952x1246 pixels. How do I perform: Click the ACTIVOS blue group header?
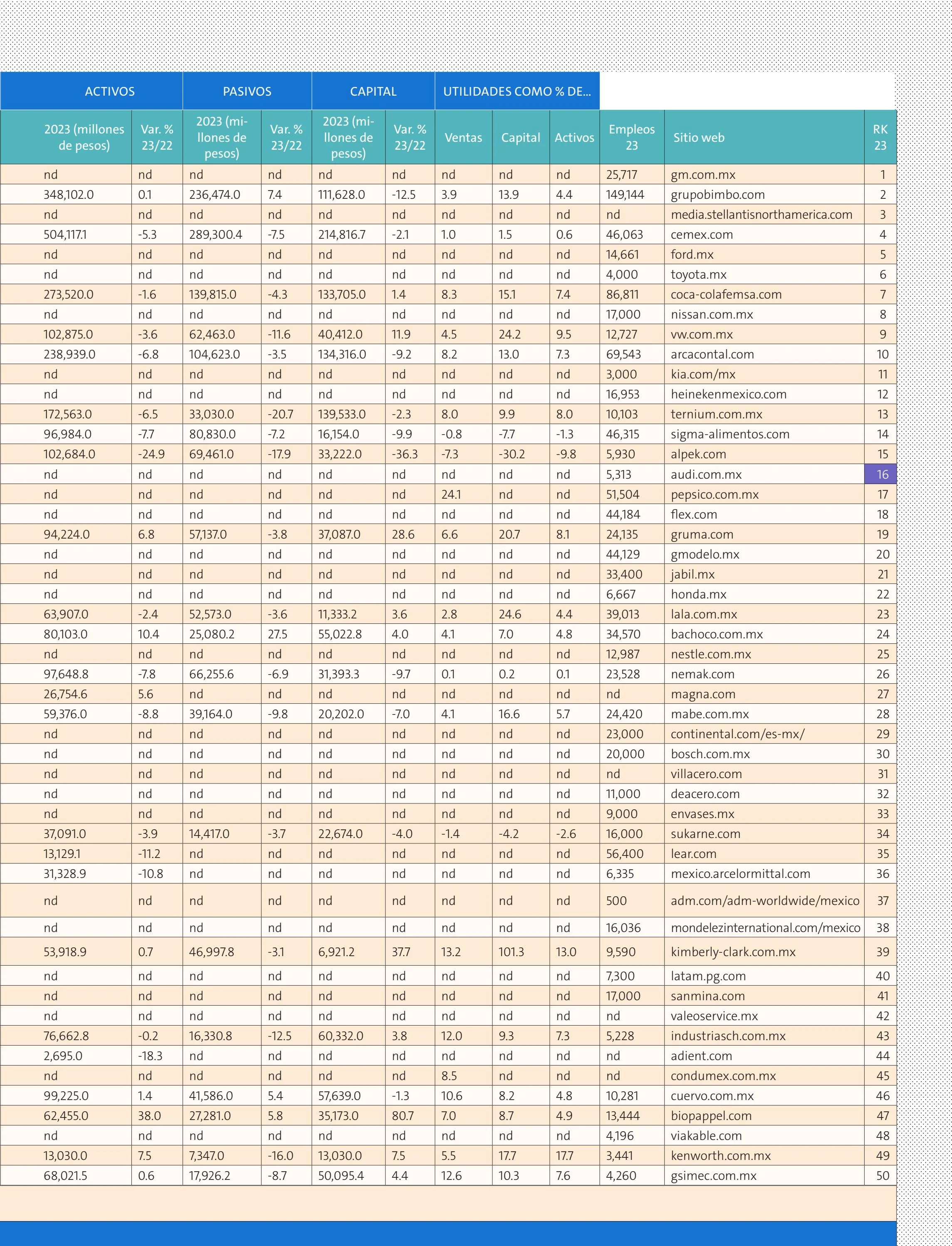(91, 91)
